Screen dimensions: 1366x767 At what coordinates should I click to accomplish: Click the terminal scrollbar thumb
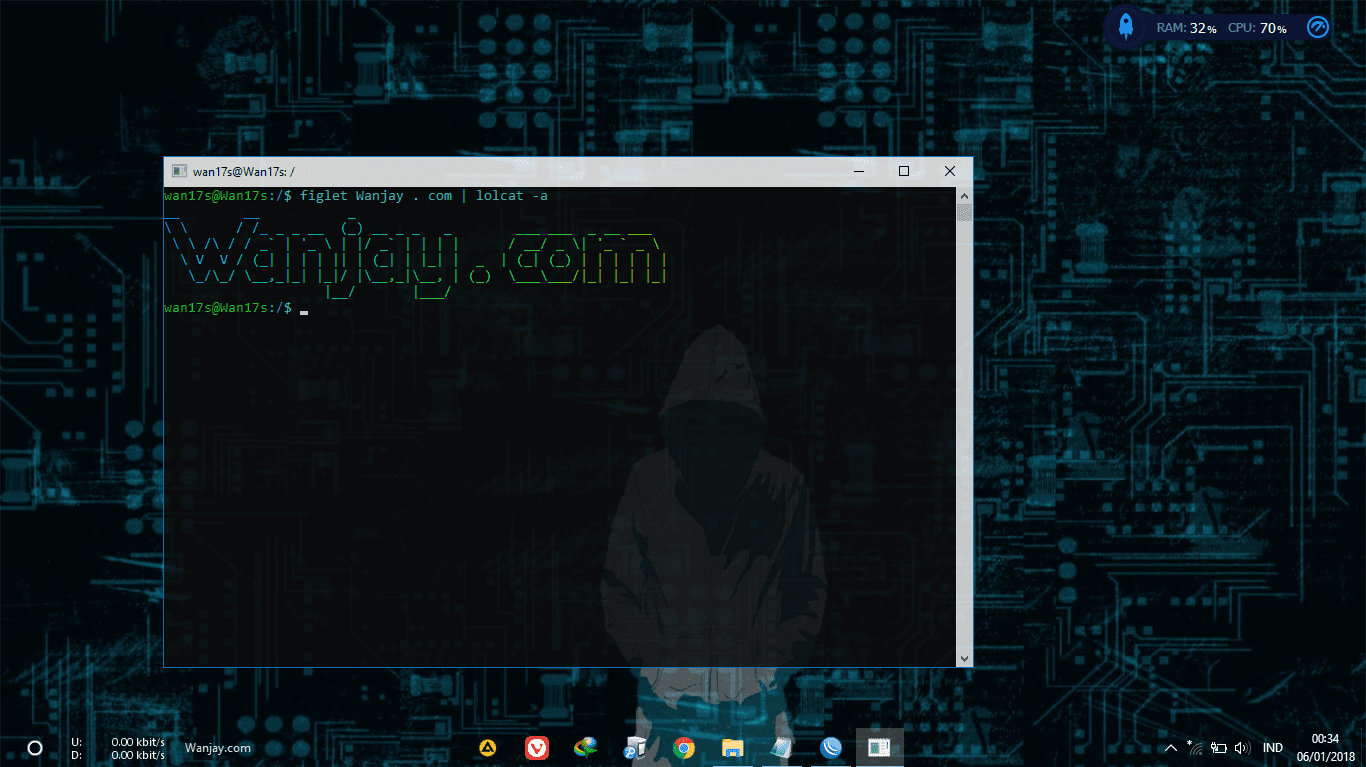(964, 213)
